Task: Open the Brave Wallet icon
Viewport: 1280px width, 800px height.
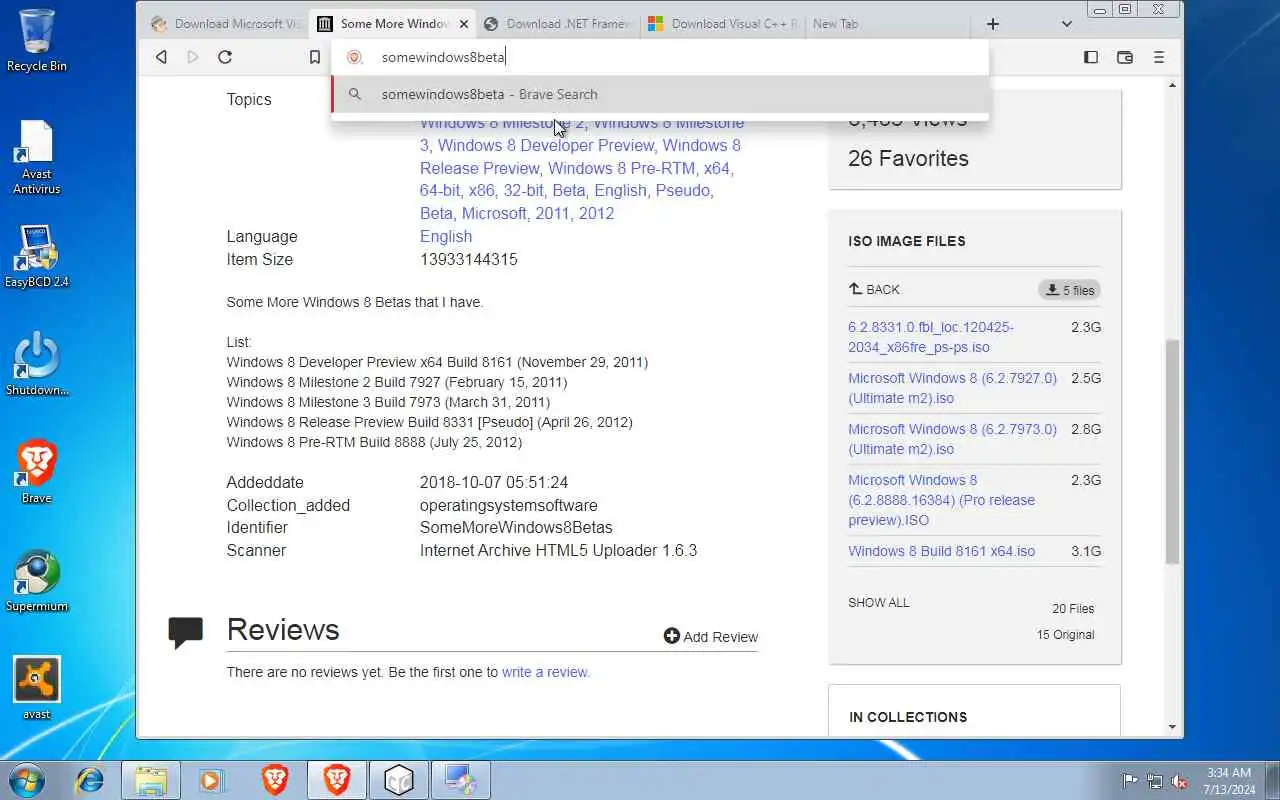Action: (1125, 57)
